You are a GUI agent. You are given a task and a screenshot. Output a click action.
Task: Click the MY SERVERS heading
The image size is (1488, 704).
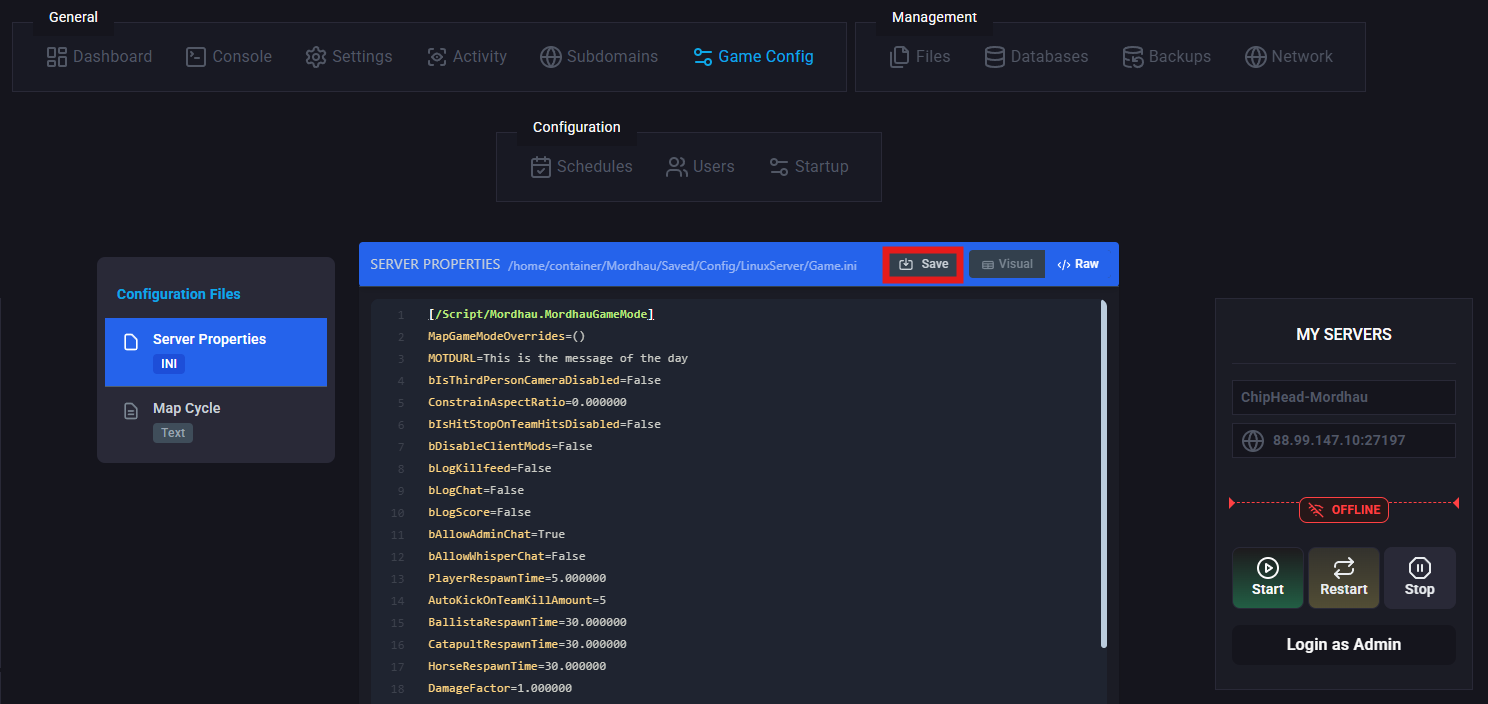(1344, 334)
